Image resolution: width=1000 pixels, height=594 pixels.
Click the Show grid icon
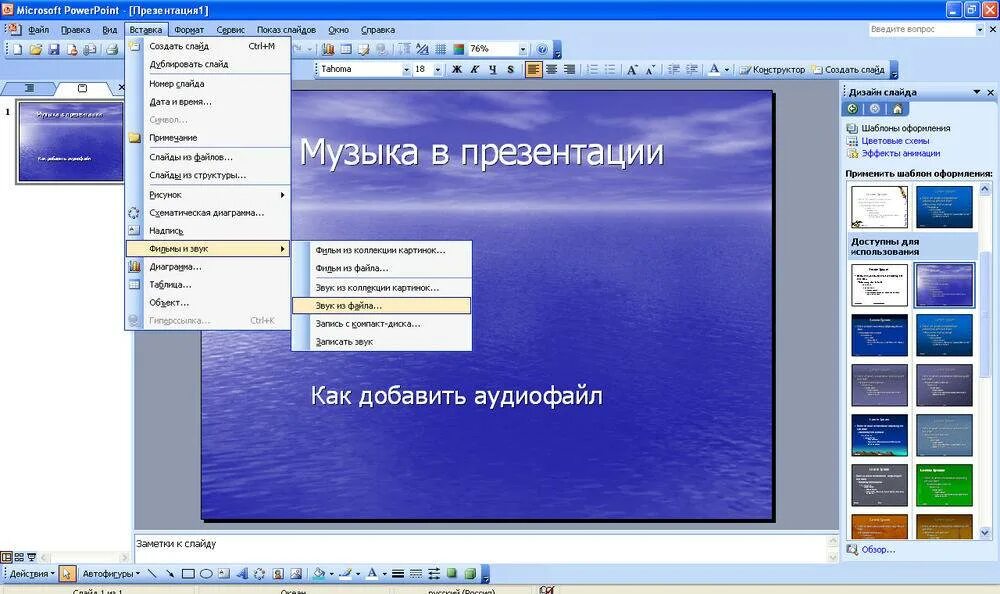441,49
